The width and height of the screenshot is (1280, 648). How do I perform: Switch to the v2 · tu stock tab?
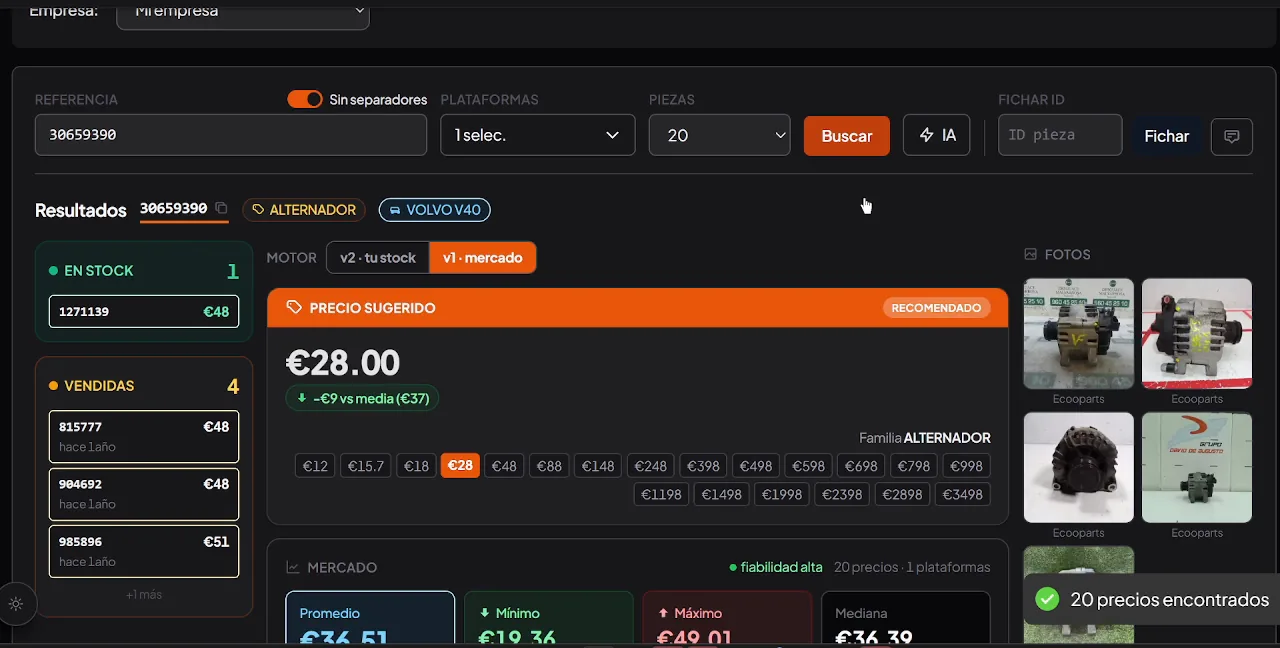point(378,257)
